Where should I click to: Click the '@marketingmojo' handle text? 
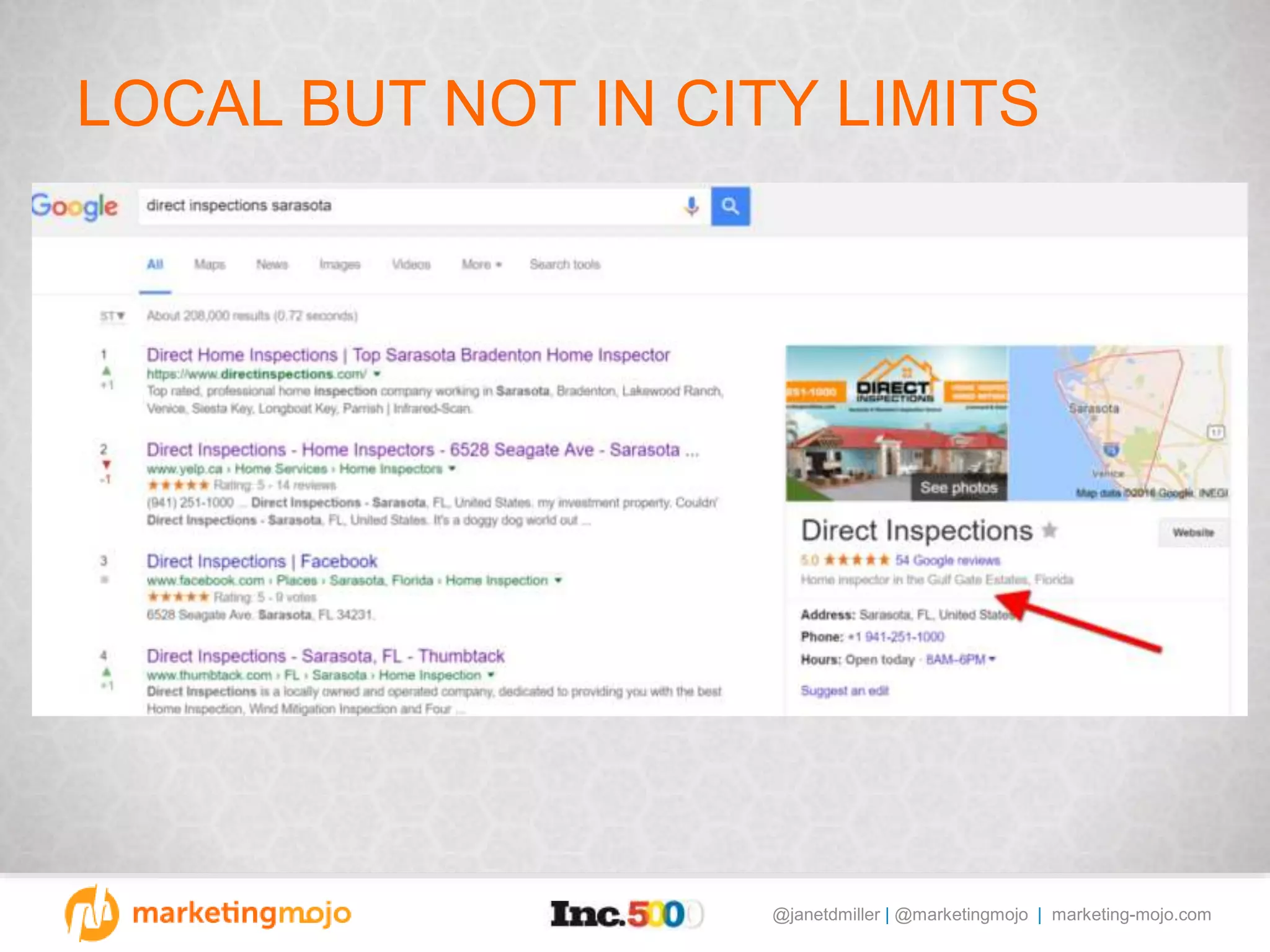pyautogui.click(x=961, y=915)
